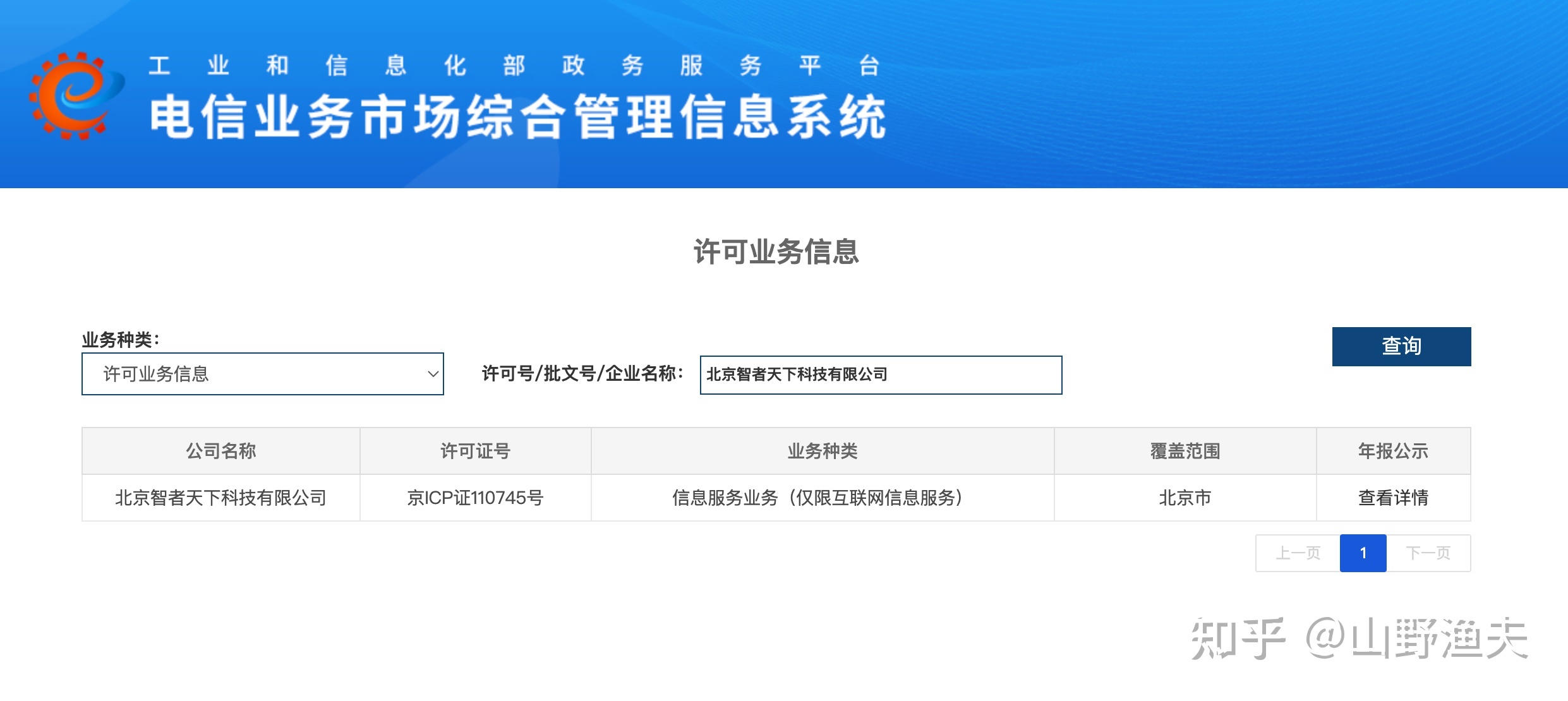Select cell 北京智者天下科技有限公司 in results table
This screenshot has width=1568, height=701.
click(x=221, y=498)
